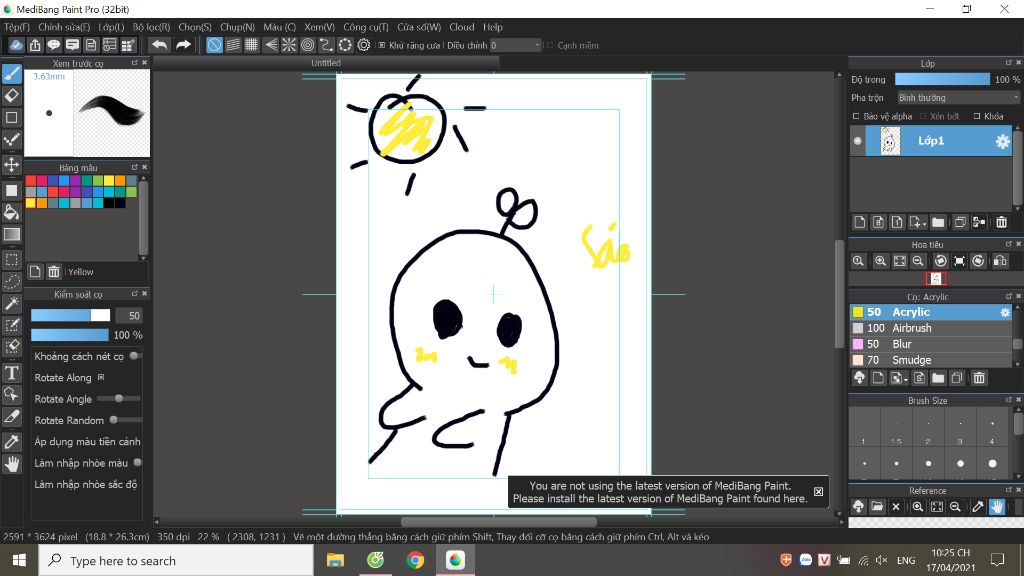Click the brush size value field showing 50

(129, 315)
